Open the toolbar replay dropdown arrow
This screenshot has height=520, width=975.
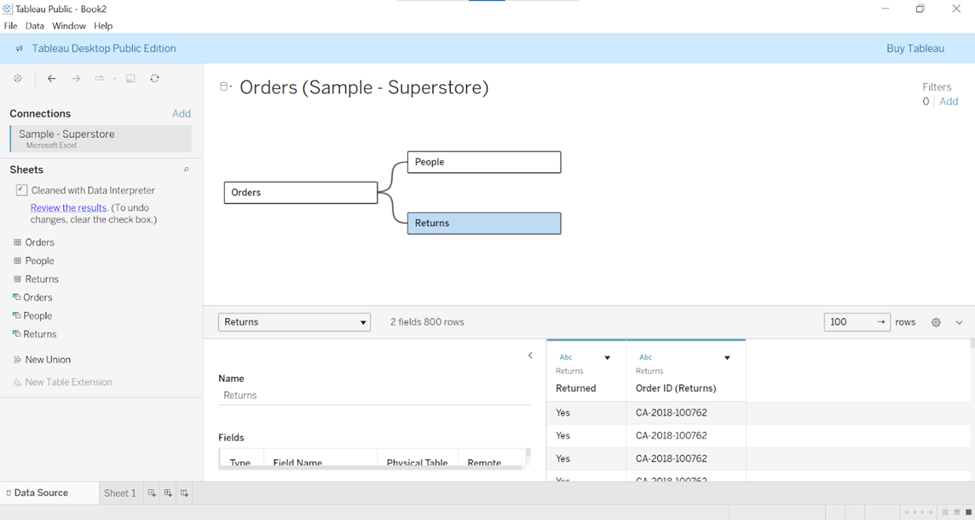click(x=114, y=78)
